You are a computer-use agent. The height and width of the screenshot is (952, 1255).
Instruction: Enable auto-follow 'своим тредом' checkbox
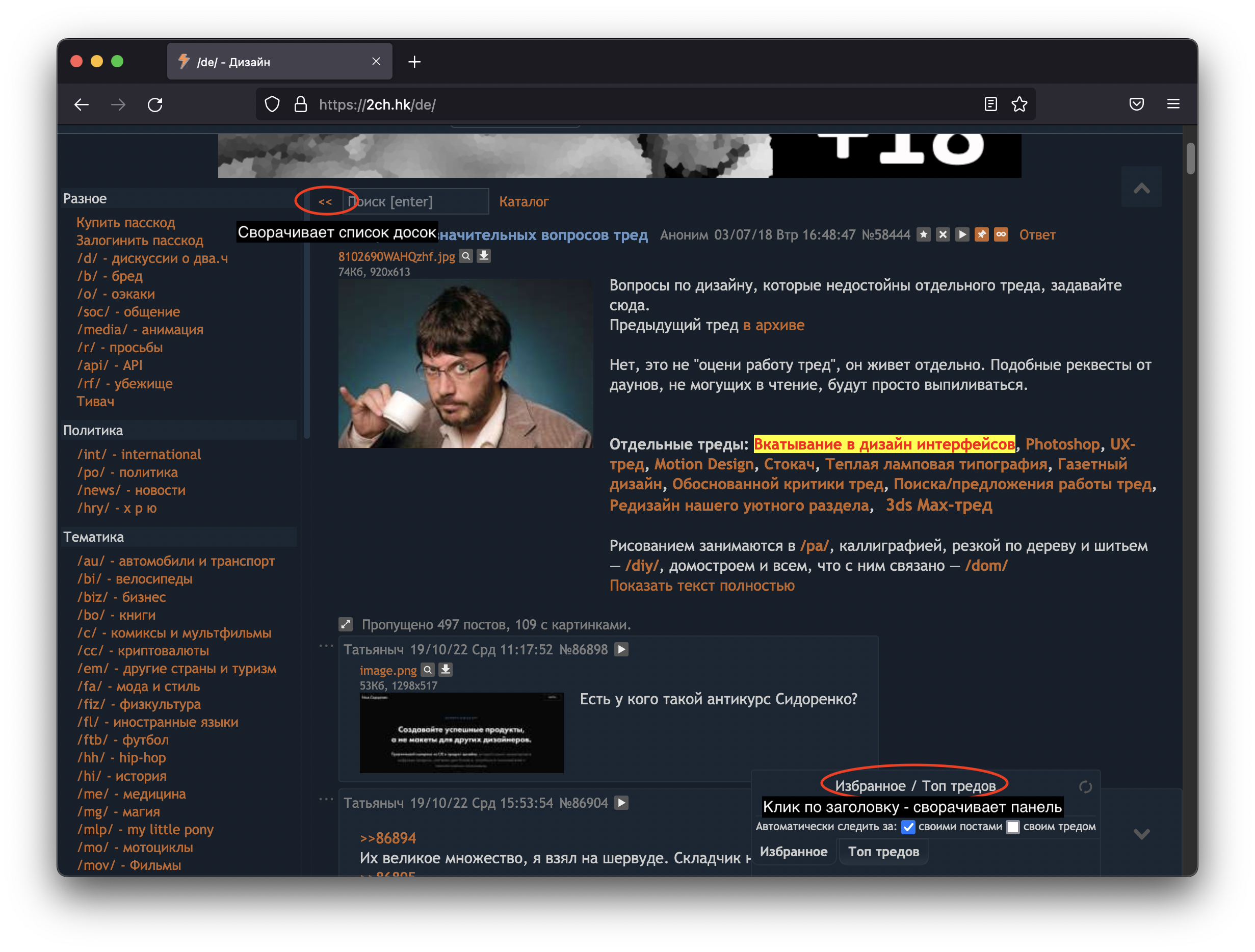tap(1013, 827)
